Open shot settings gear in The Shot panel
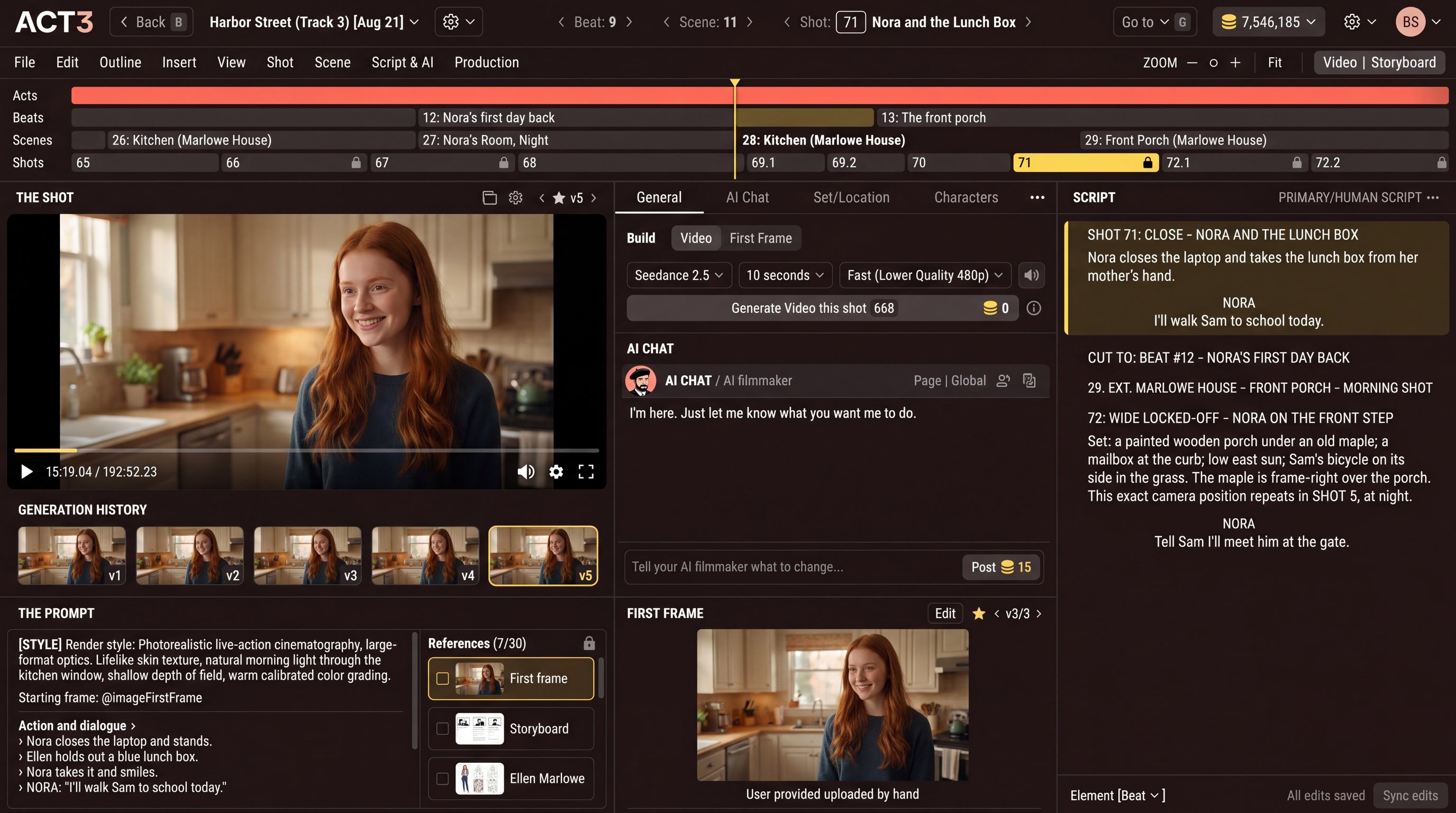Viewport: 1456px width, 813px height. [x=515, y=198]
